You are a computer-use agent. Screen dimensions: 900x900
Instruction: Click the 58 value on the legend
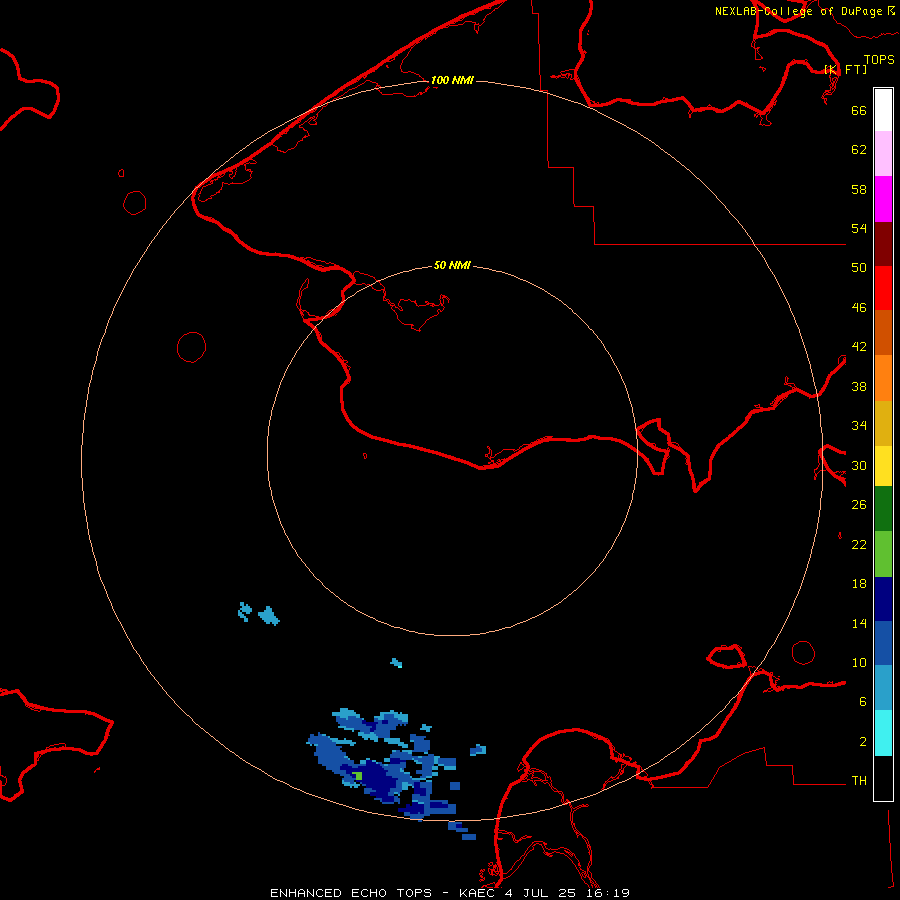tap(859, 189)
